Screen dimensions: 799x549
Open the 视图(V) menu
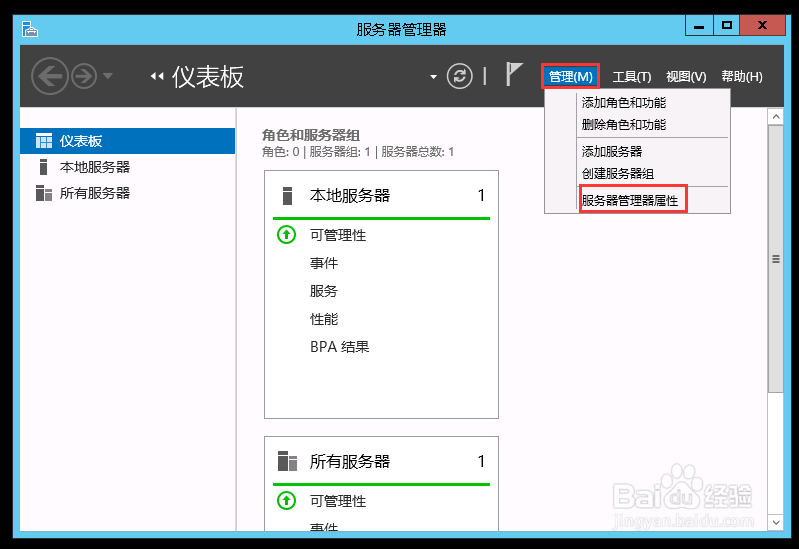click(x=686, y=76)
